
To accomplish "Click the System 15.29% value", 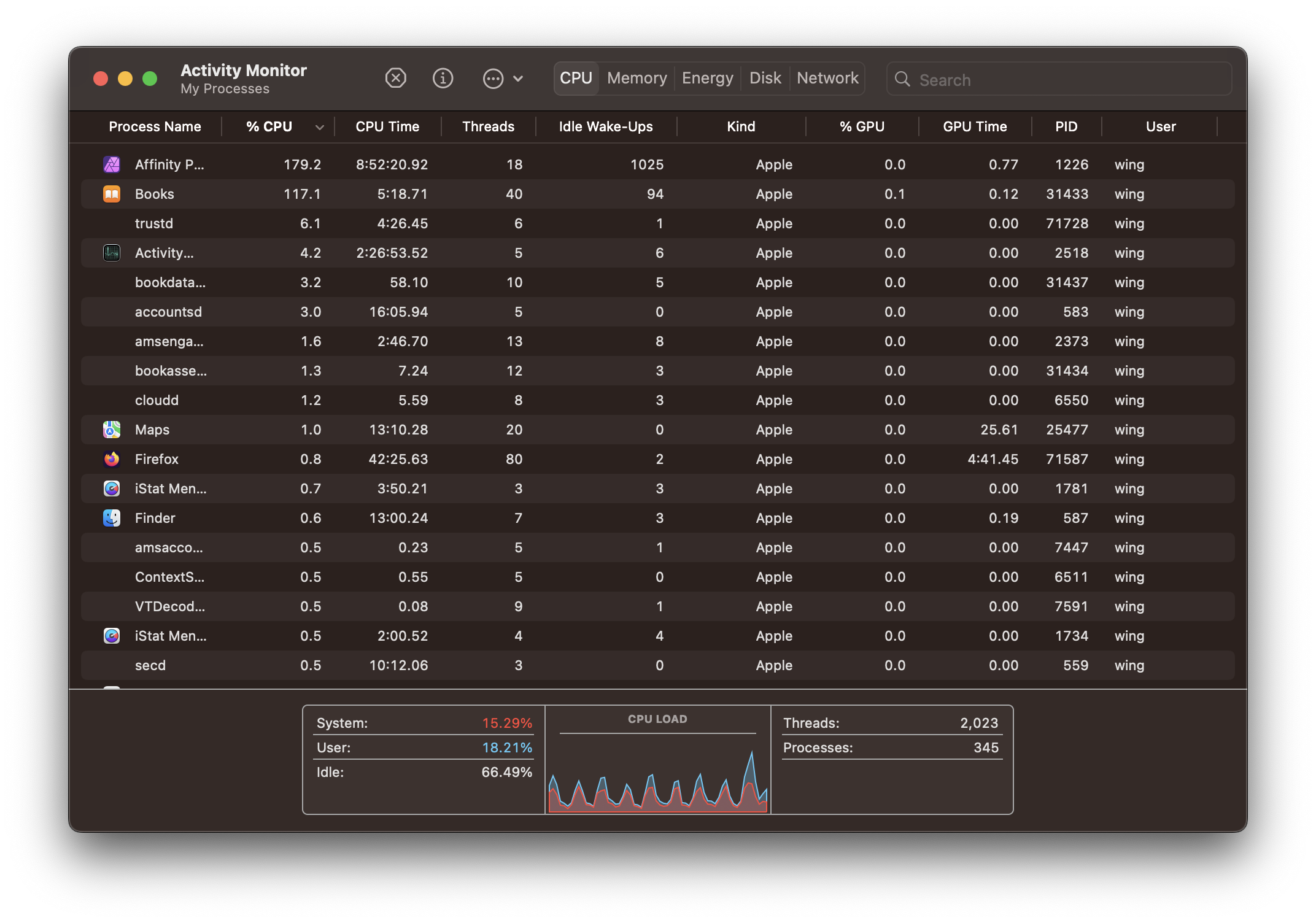I will coord(507,723).
